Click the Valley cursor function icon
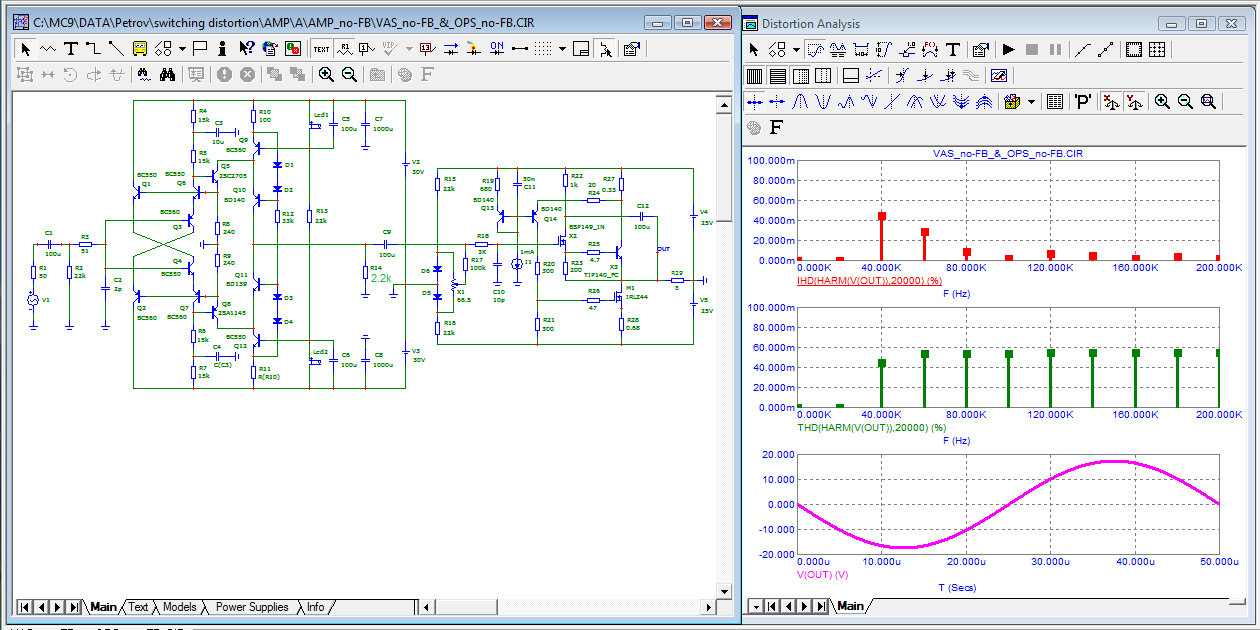The height and width of the screenshot is (630, 1260). [x=823, y=101]
